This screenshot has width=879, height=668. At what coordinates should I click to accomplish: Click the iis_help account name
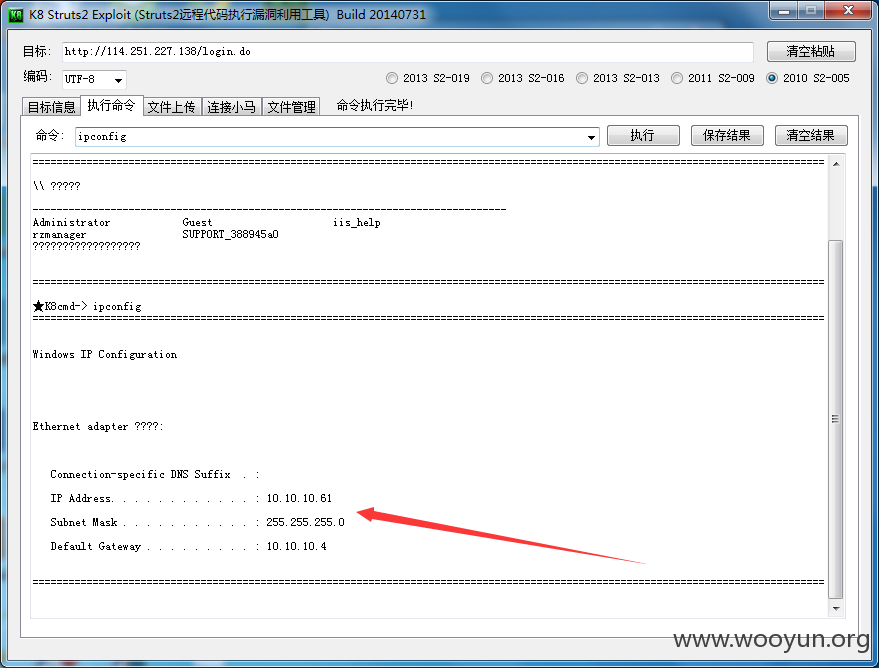point(357,222)
